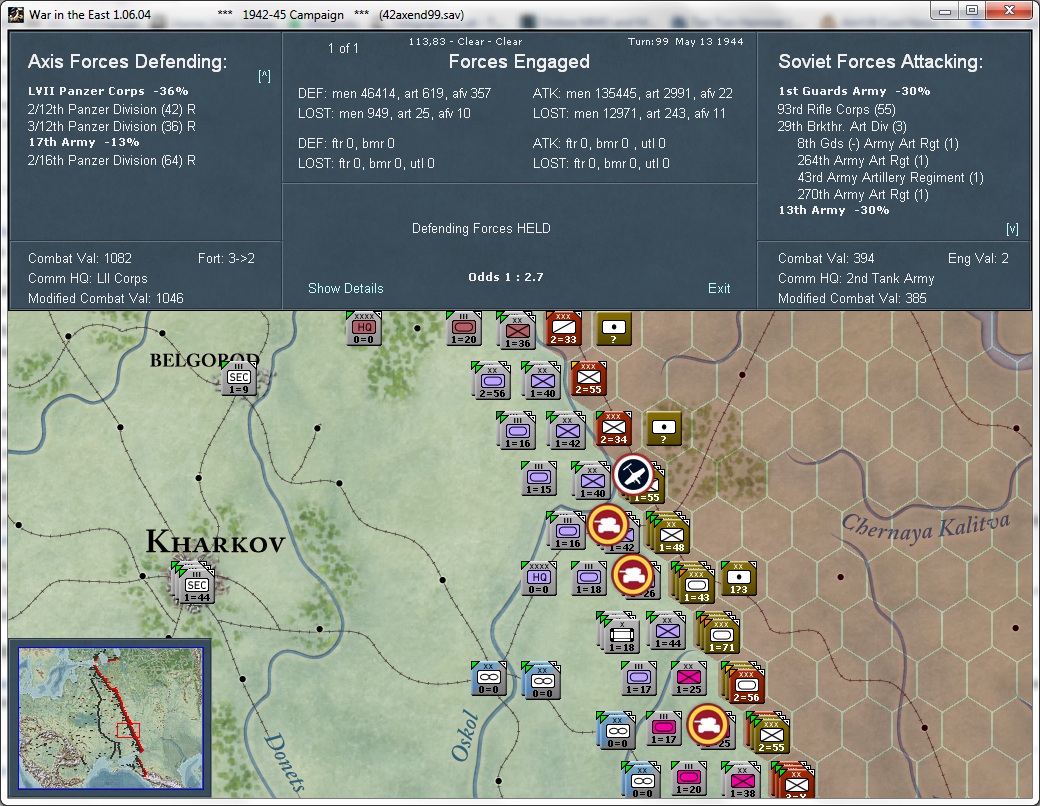Select the SEC 1=9 counter at Belgorod
Image resolution: width=1040 pixels, height=806 pixels.
coord(239,380)
